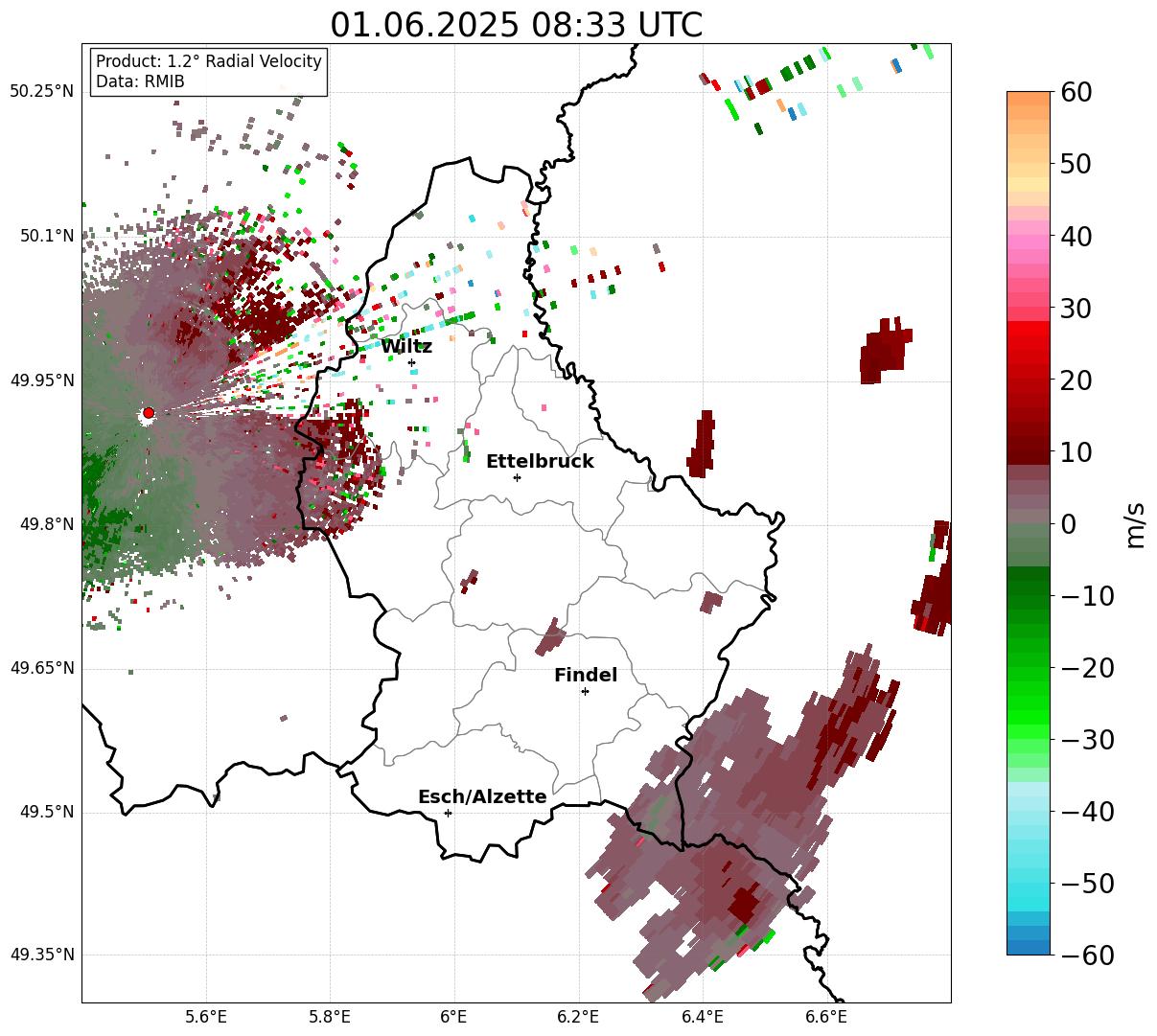Click the 5.6°E longitude tick label
The width and height of the screenshot is (1157, 1036).
coord(206,1018)
